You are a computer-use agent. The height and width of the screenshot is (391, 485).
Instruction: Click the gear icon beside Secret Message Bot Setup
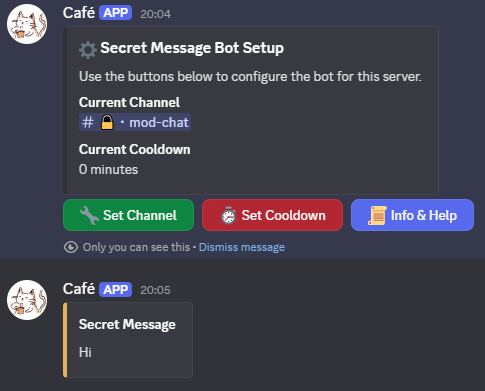pos(88,50)
